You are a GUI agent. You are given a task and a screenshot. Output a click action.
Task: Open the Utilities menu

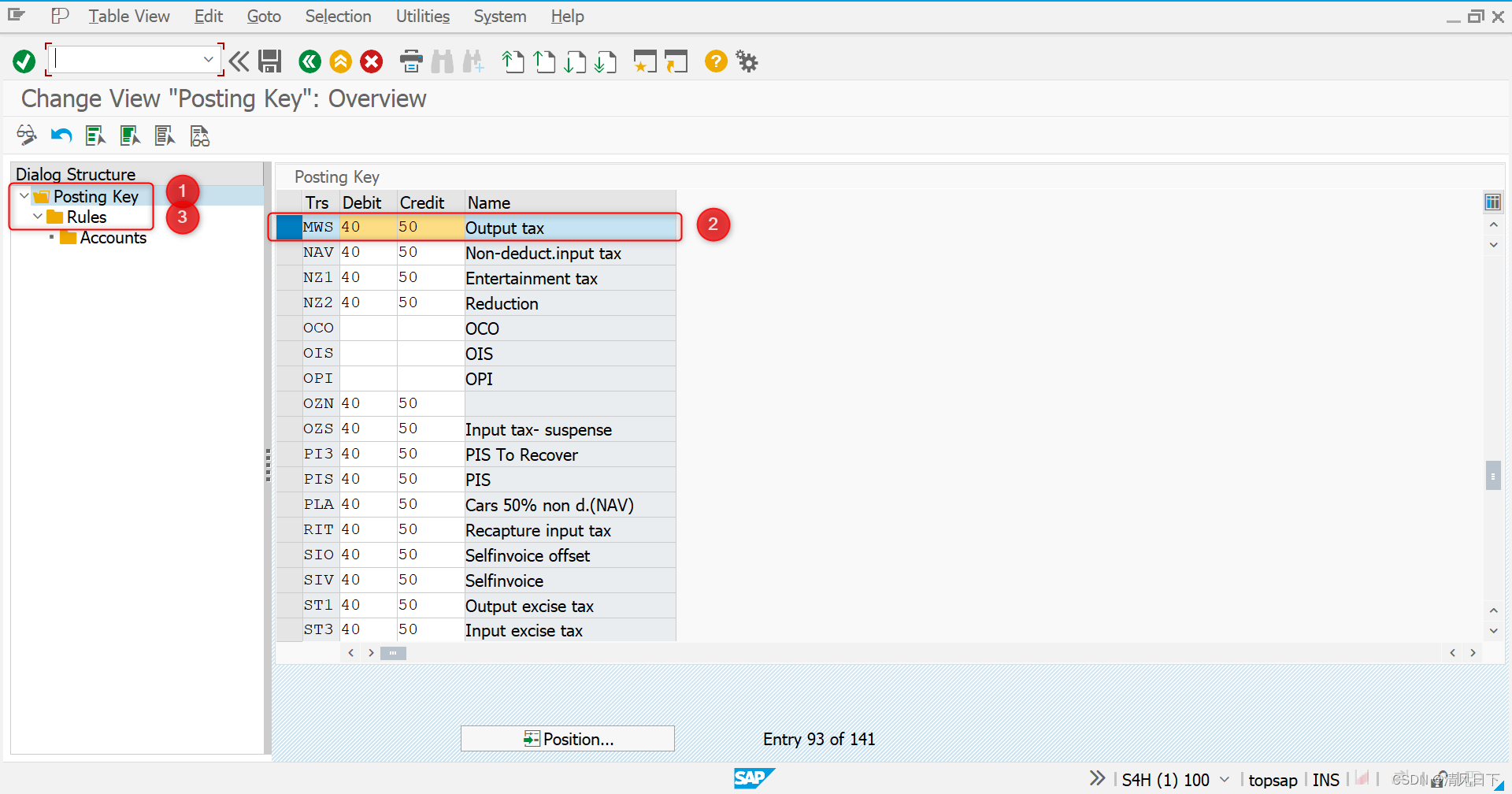423,16
